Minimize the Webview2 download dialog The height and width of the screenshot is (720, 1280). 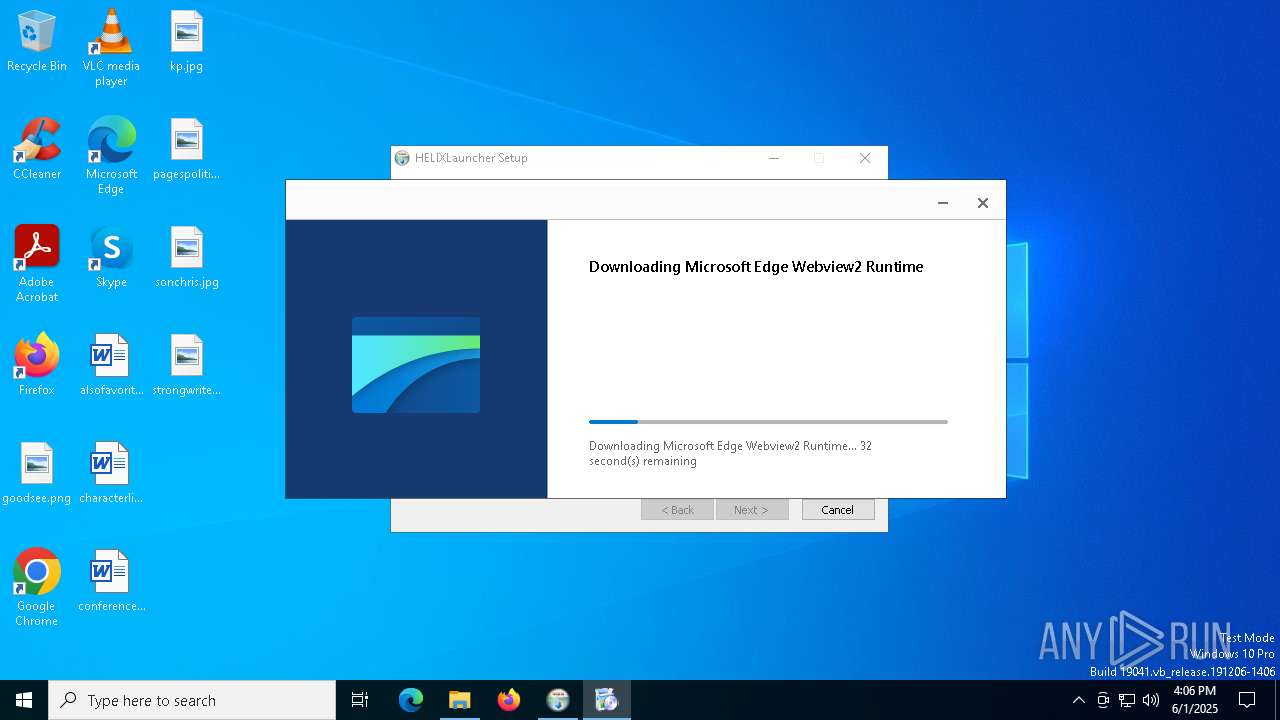(x=942, y=203)
